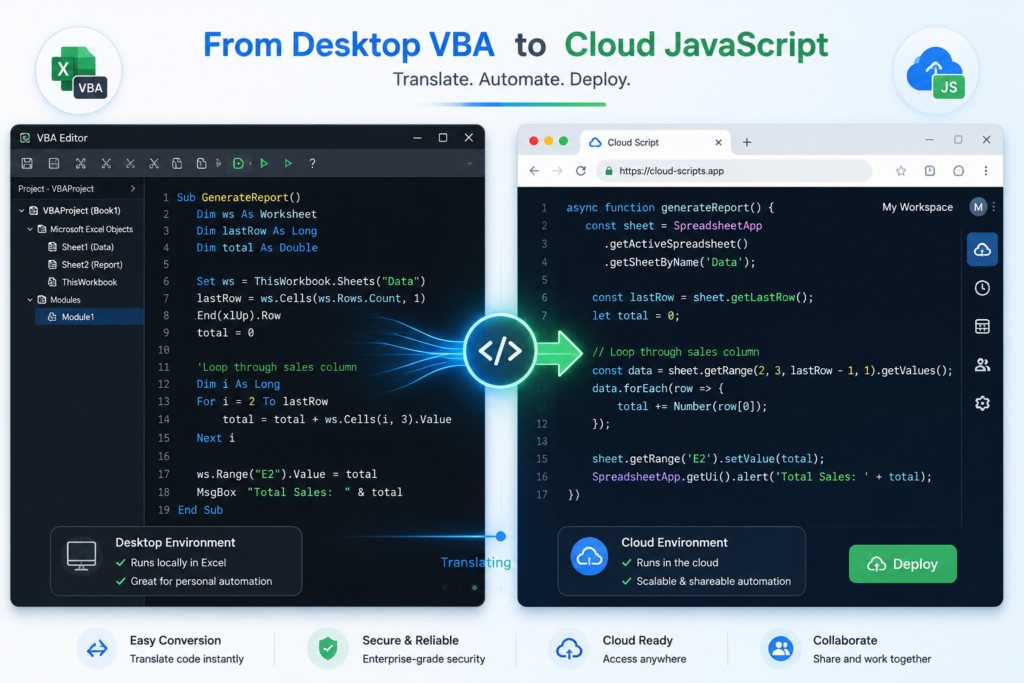The height and width of the screenshot is (683, 1024).
Task: Select ThisWorkbook in the project tree
Action: (x=89, y=282)
